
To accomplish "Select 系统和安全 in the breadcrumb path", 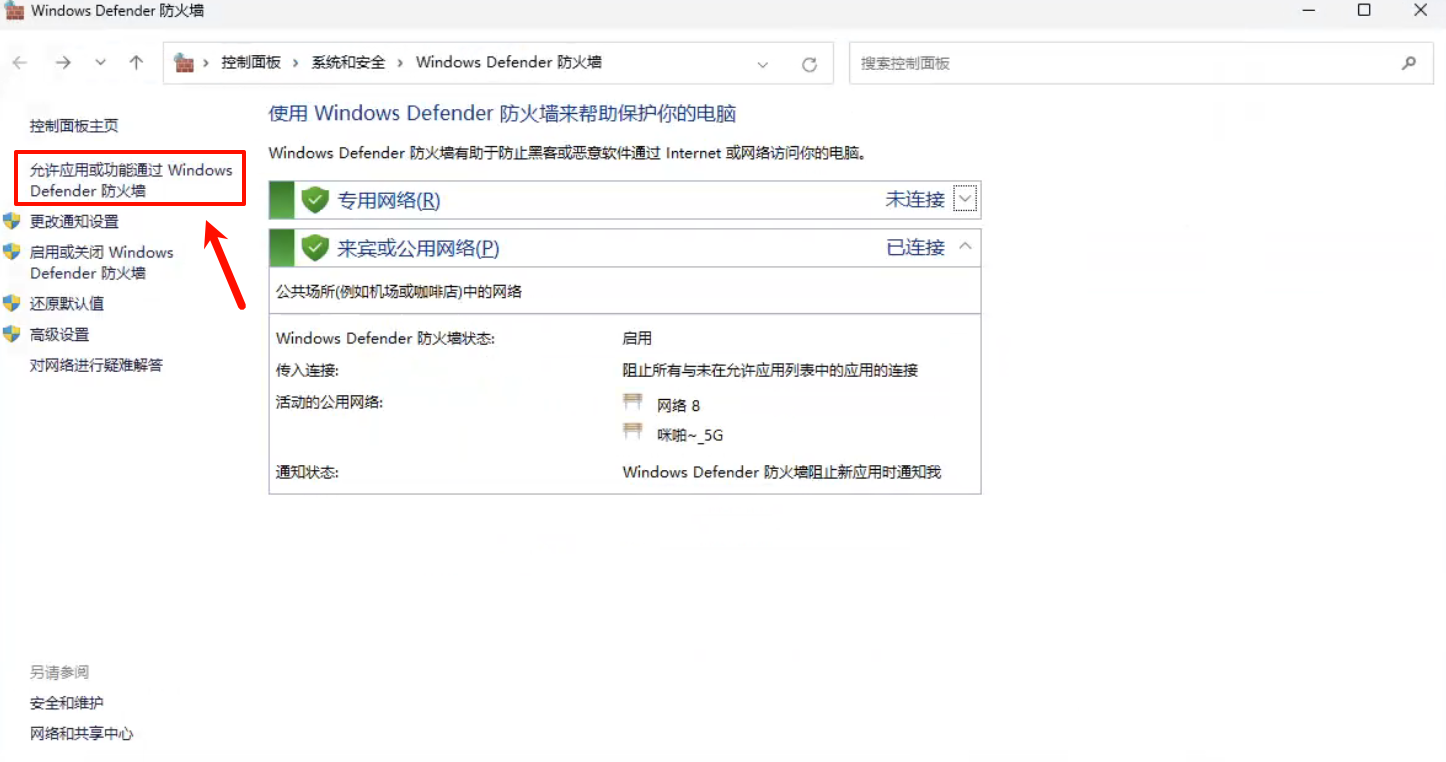I will [348, 63].
